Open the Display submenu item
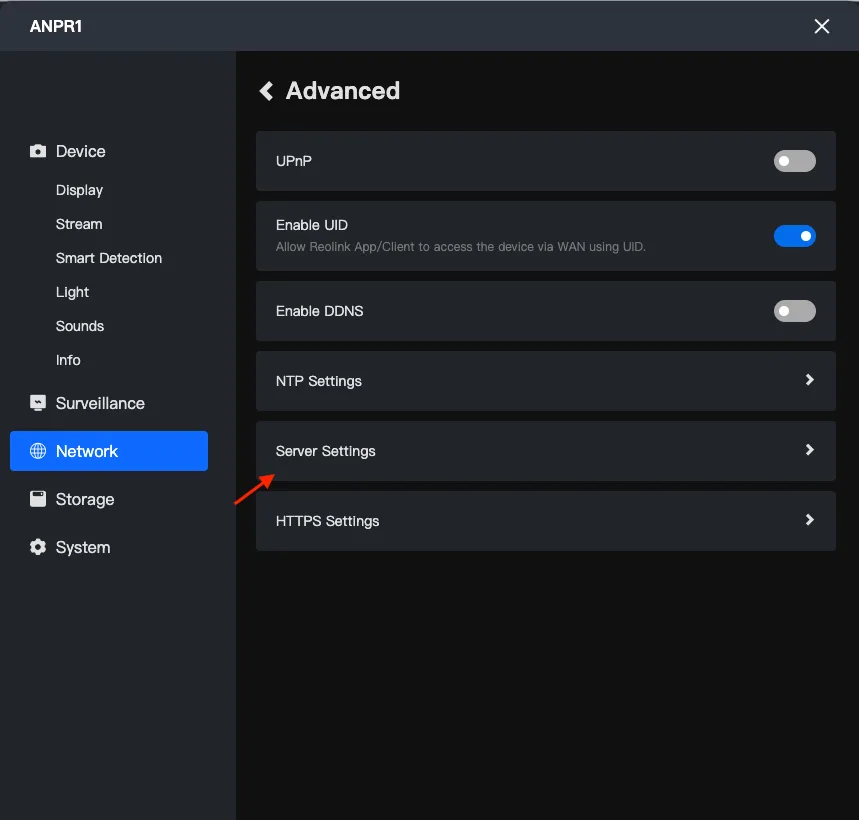This screenshot has height=820, width=859. [79, 190]
